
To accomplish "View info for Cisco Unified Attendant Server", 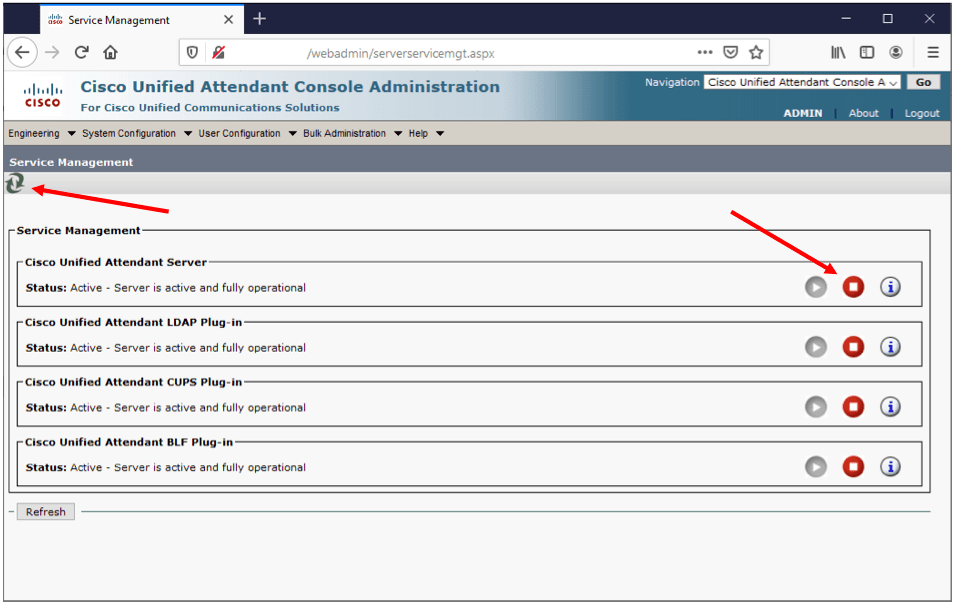I will click(890, 287).
